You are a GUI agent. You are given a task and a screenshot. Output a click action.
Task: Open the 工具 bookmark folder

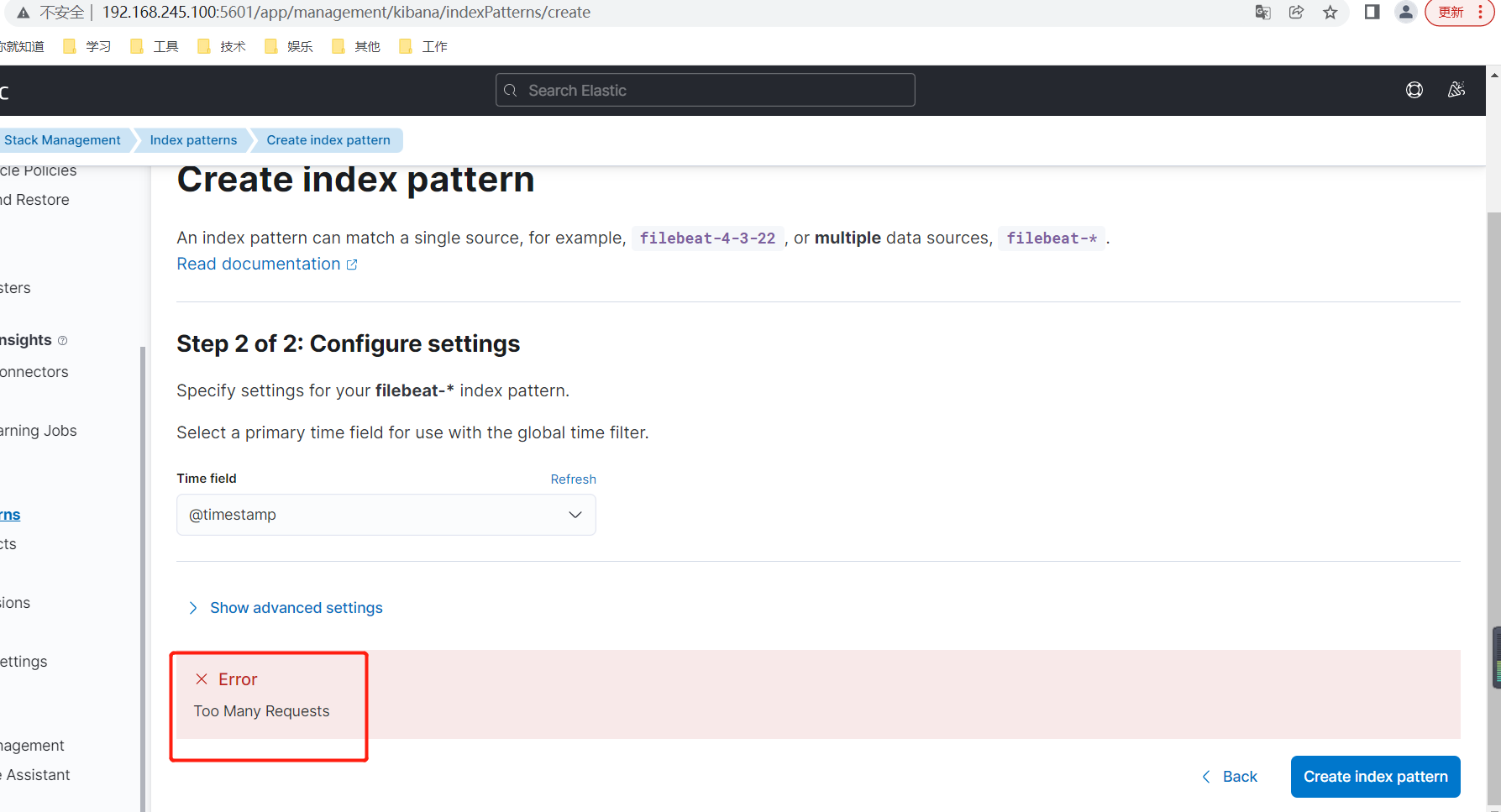click(155, 46)
